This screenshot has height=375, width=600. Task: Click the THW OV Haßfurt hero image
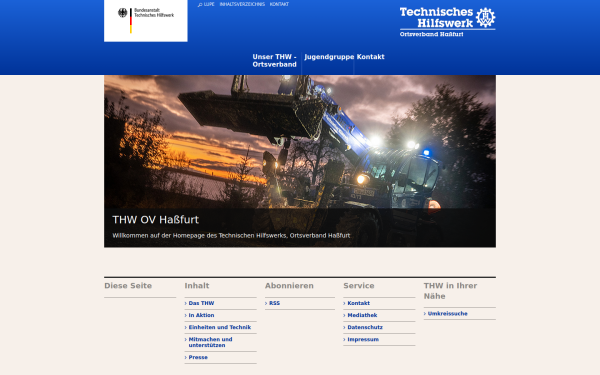point(300,161)
